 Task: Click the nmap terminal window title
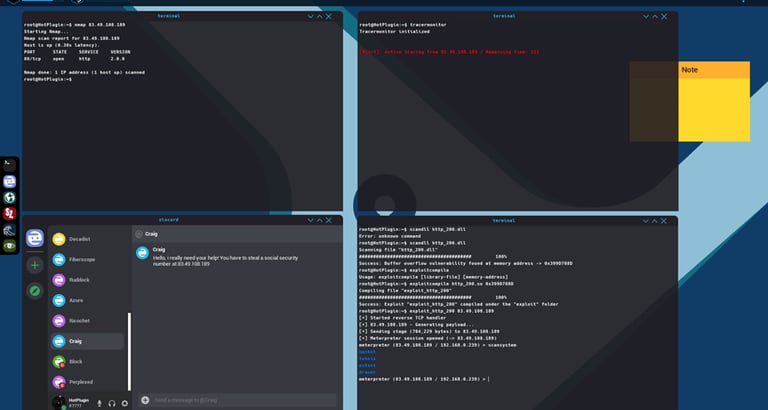point(168,16)
